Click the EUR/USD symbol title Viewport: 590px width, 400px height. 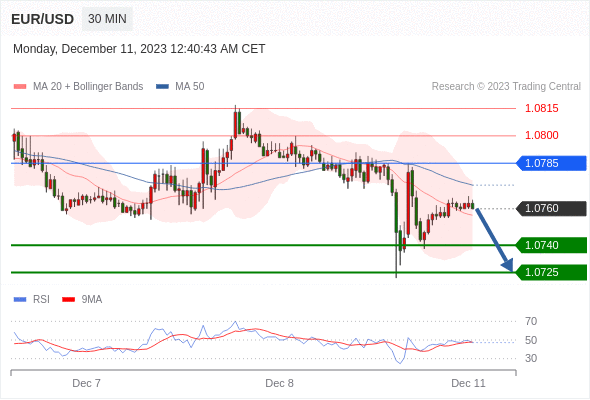(43, 19)
